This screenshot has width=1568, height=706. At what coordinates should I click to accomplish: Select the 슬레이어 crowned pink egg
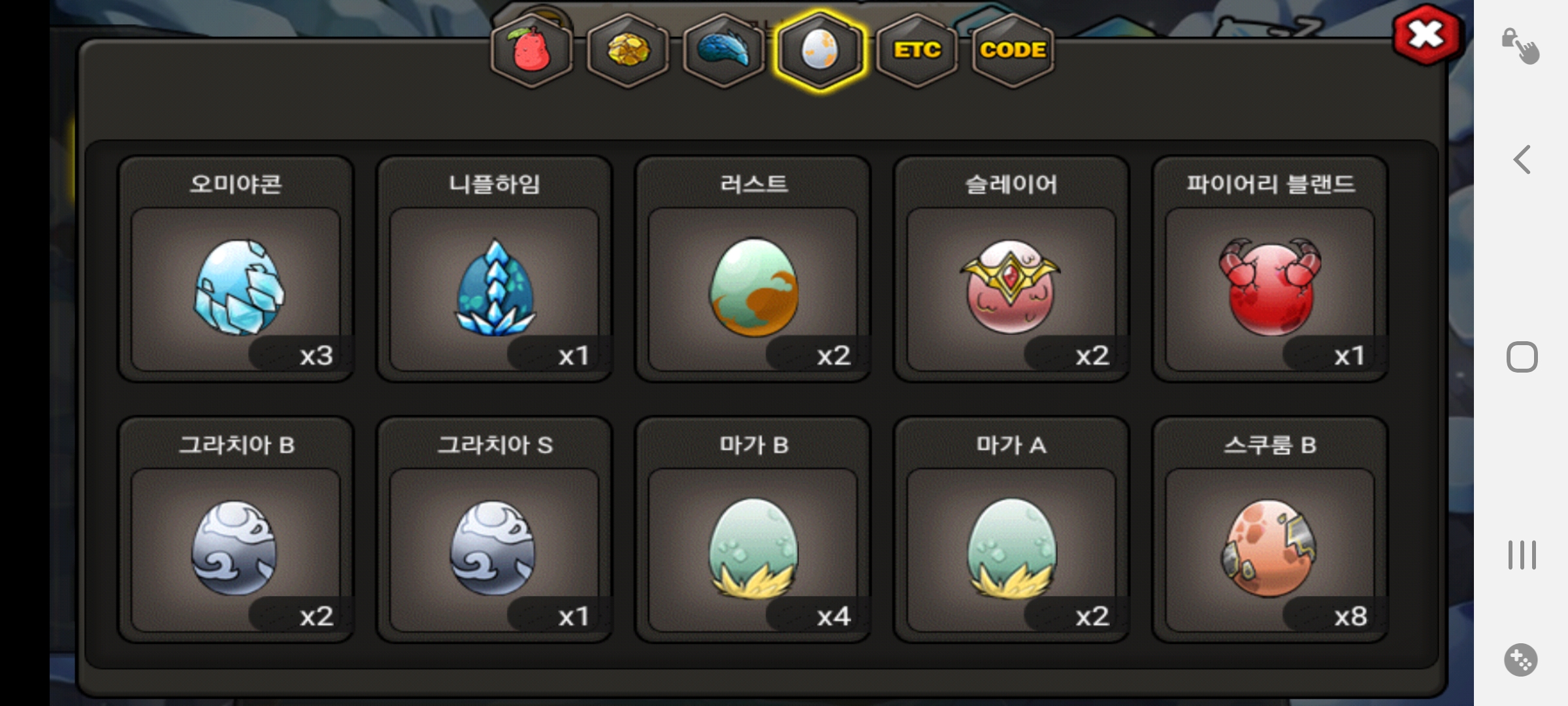(1011, 269)
